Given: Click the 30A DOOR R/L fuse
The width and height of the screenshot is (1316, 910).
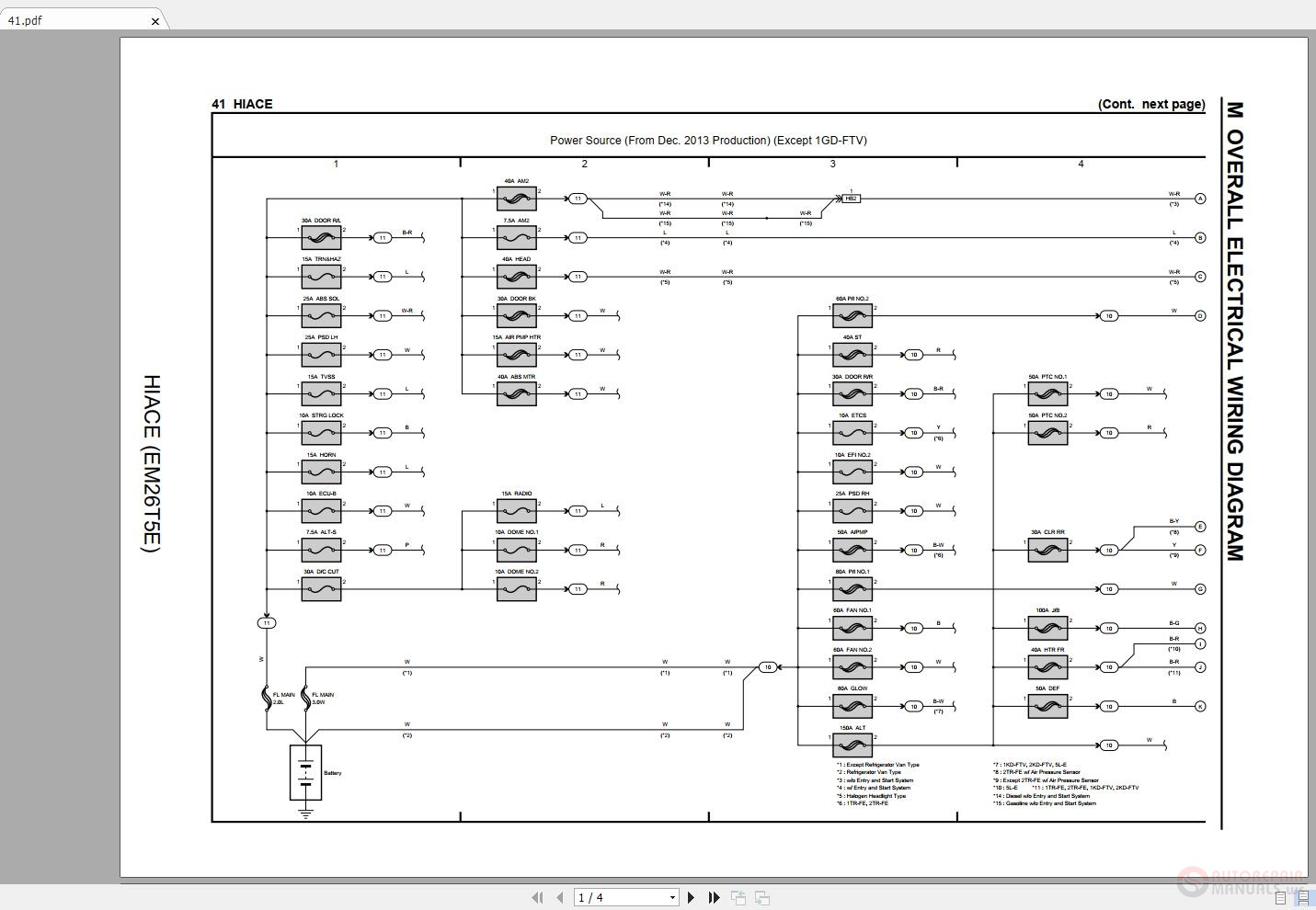Looking at the screenshot, I should click(x=321, y=238).
